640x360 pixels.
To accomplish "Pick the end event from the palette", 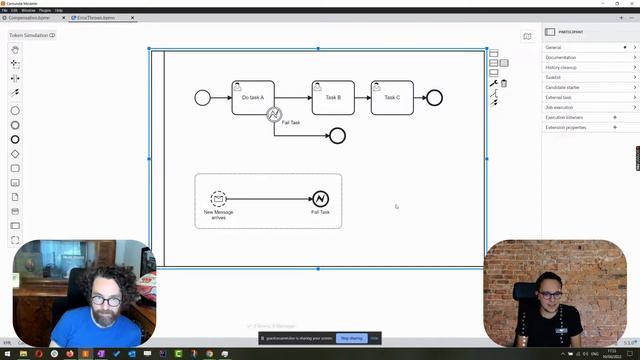I will pos(15,140).
